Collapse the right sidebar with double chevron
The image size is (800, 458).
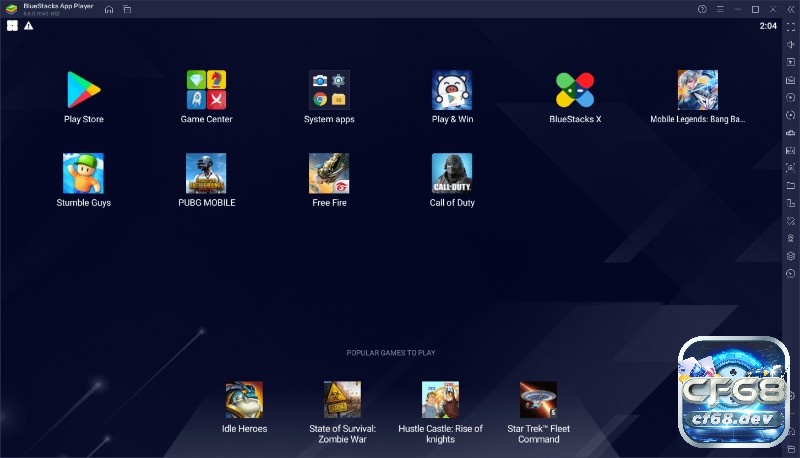tap(791, 9)
